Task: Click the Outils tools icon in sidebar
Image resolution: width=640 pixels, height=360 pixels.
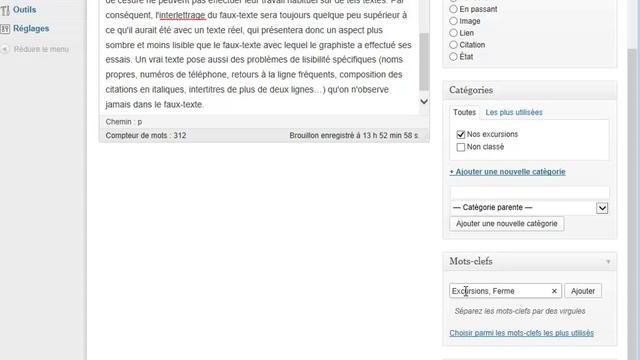Action: 5,10
